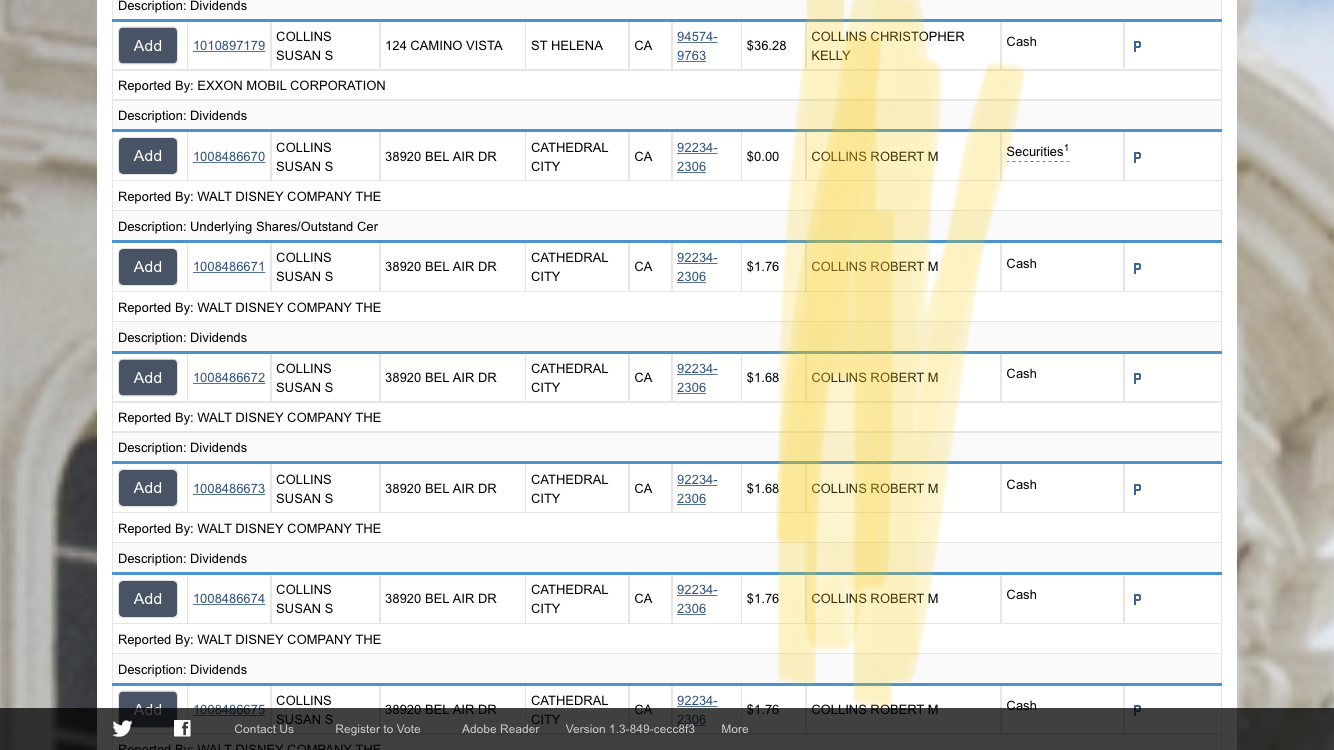Select 38920 BEL AIR DR in row 1008486672
This screenshot has width=1334, height=750.
(x=441, y=378)
